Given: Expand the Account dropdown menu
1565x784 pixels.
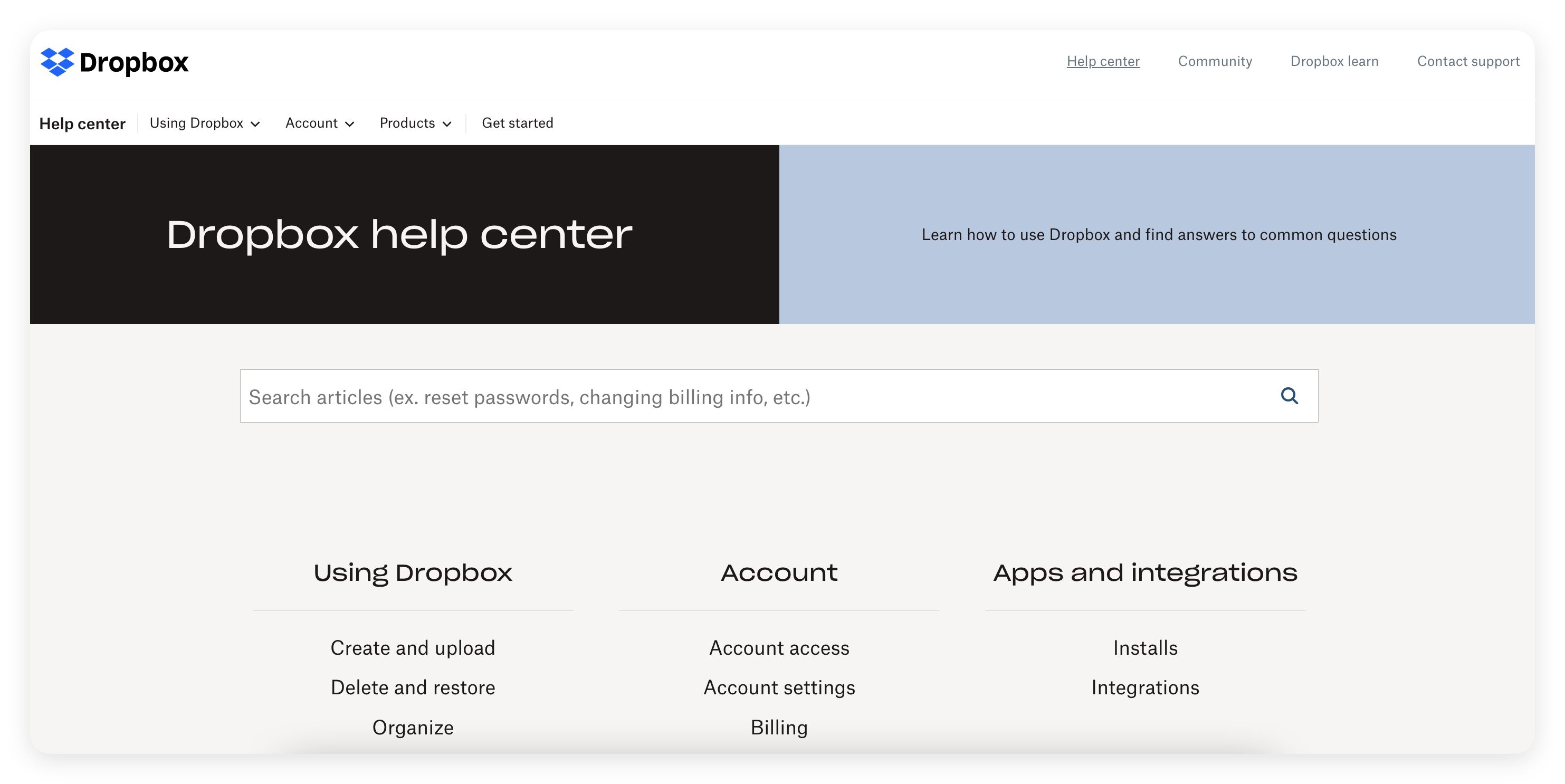Looking at the screenshot, I should pos(320,123).
